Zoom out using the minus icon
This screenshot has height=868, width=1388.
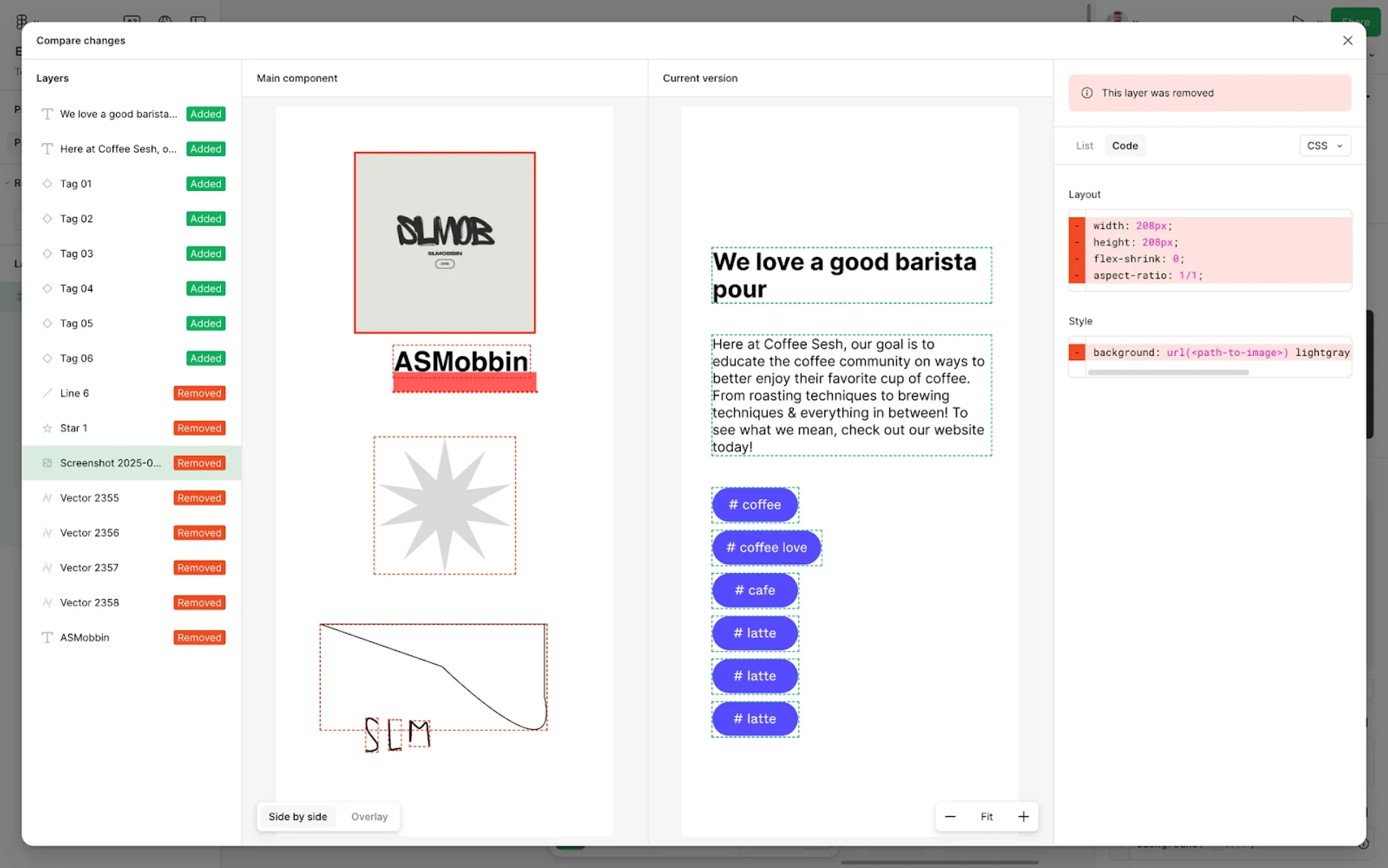[950, 816]
